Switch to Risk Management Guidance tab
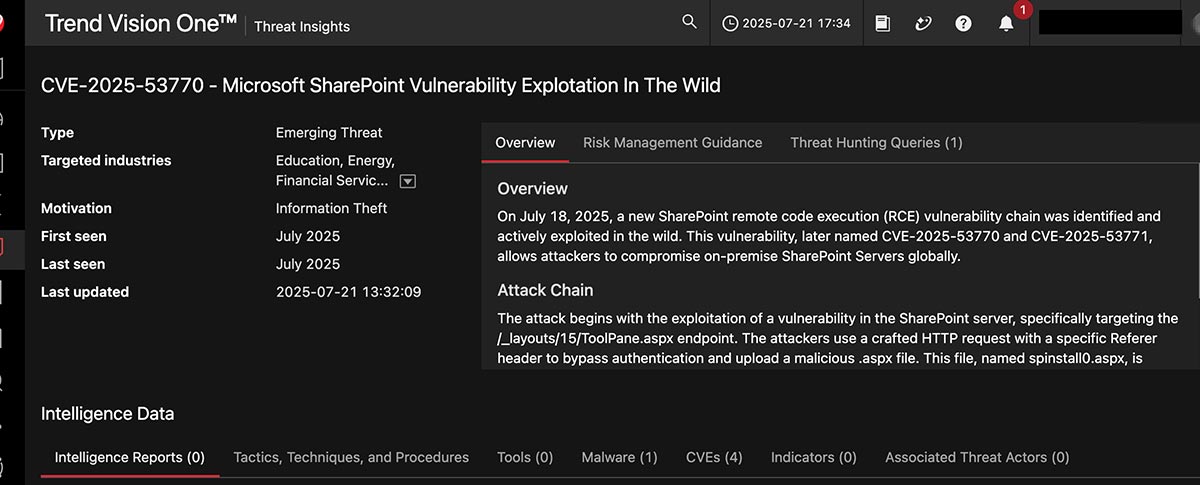1200x485 pixels. click(672, 142)
